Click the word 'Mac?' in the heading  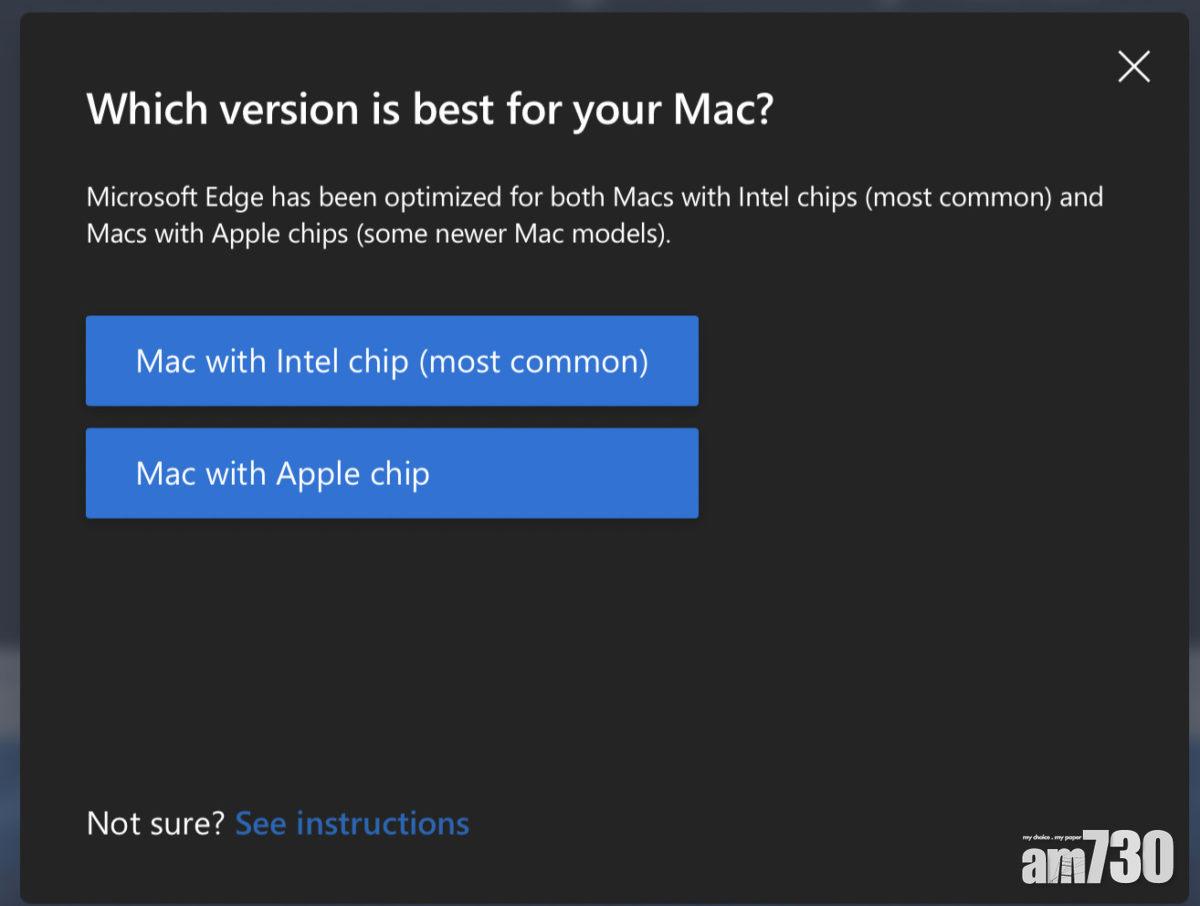tap(724, 109)
